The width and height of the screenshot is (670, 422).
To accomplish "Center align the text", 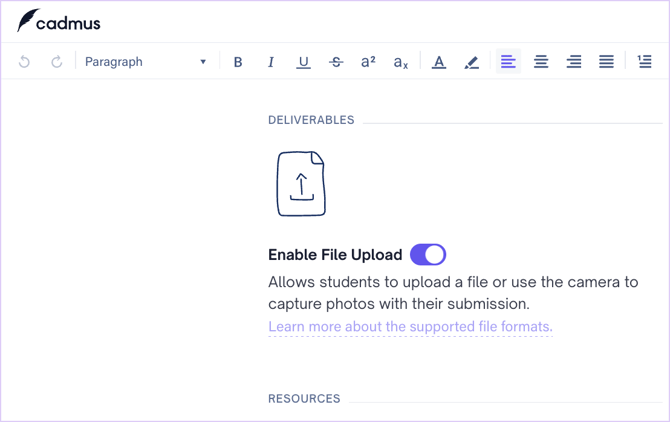I will (541, 62).
